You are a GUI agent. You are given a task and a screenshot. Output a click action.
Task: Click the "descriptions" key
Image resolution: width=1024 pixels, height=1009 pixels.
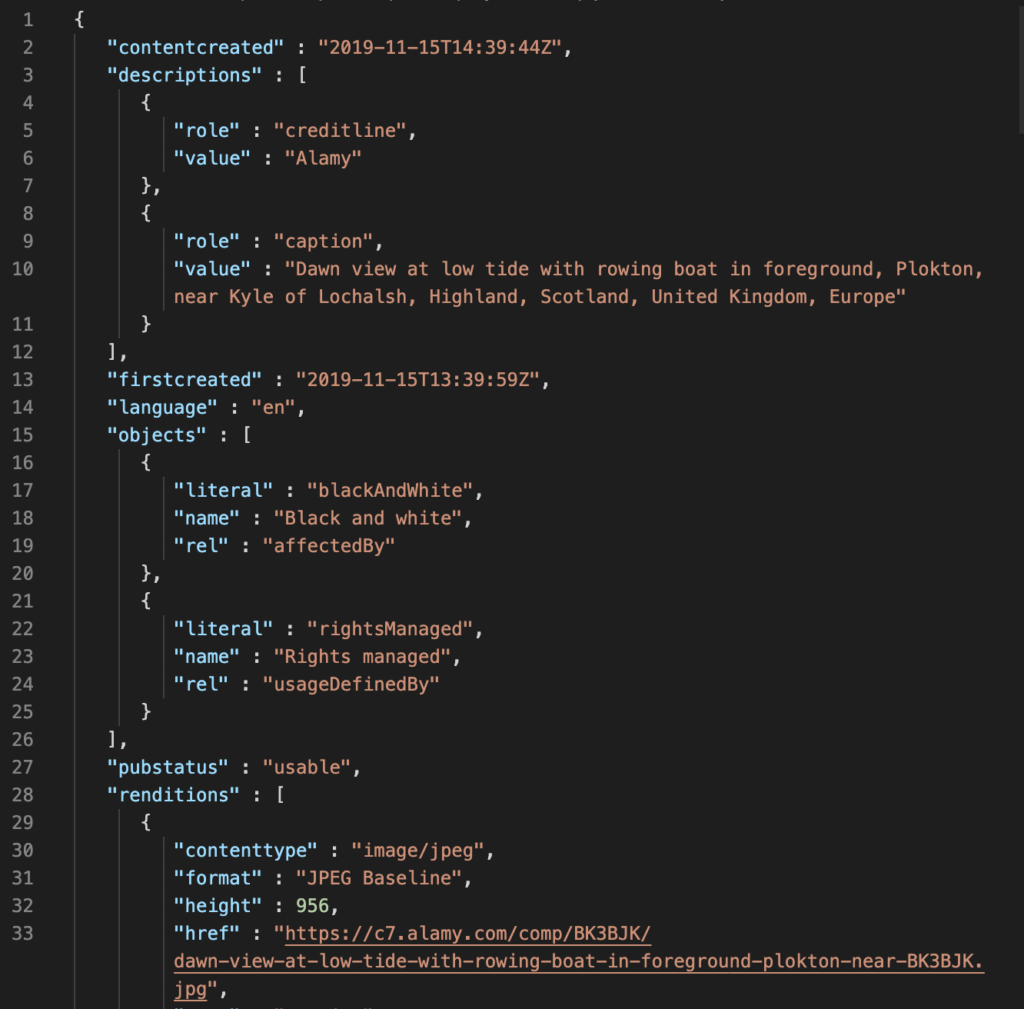tap(184, 75)
